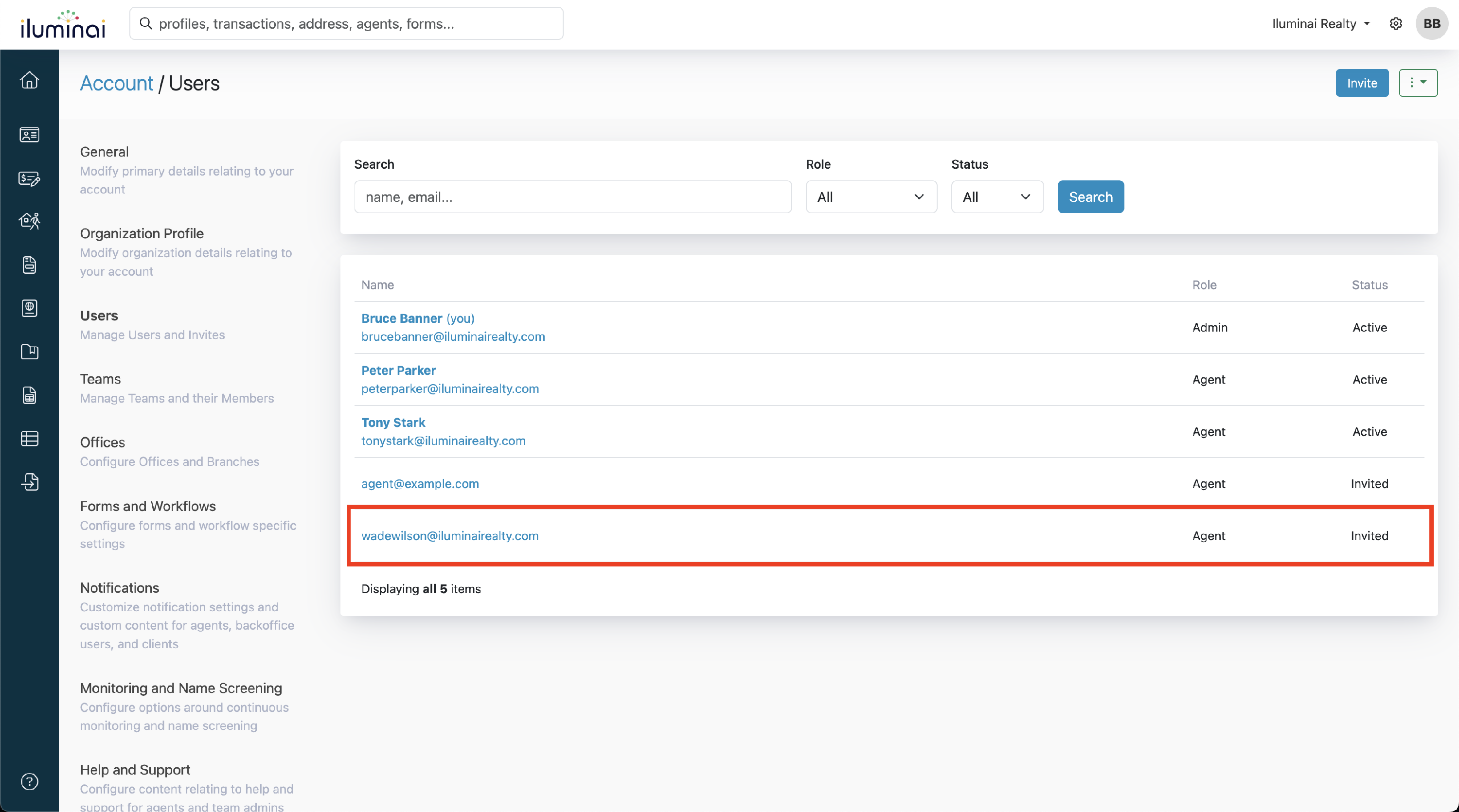Screen dimensions: 1459x812
Task: Focus the name, email user search field
Action: 572,196
